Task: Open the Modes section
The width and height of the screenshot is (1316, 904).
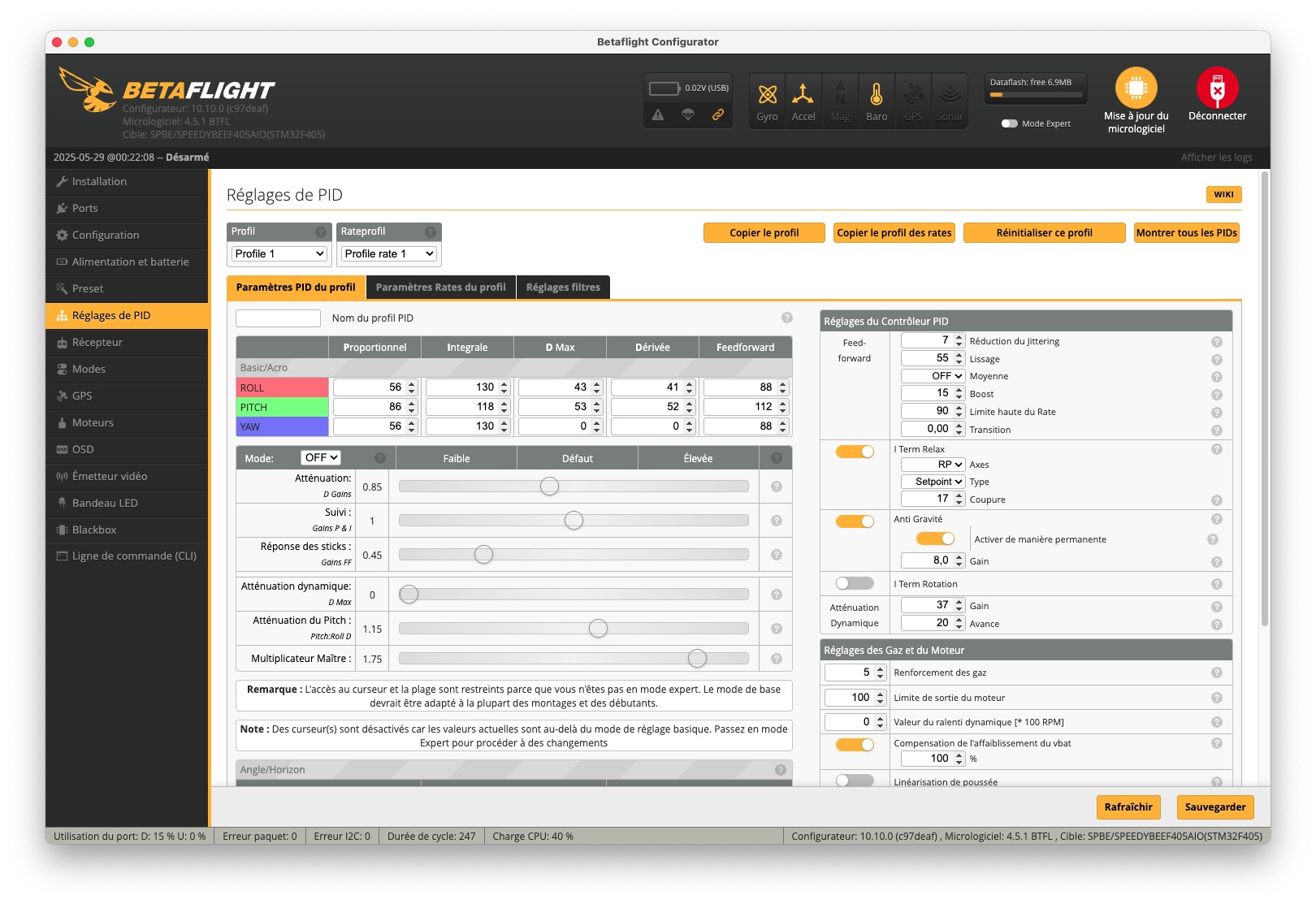Action: [x=128, y=370]
